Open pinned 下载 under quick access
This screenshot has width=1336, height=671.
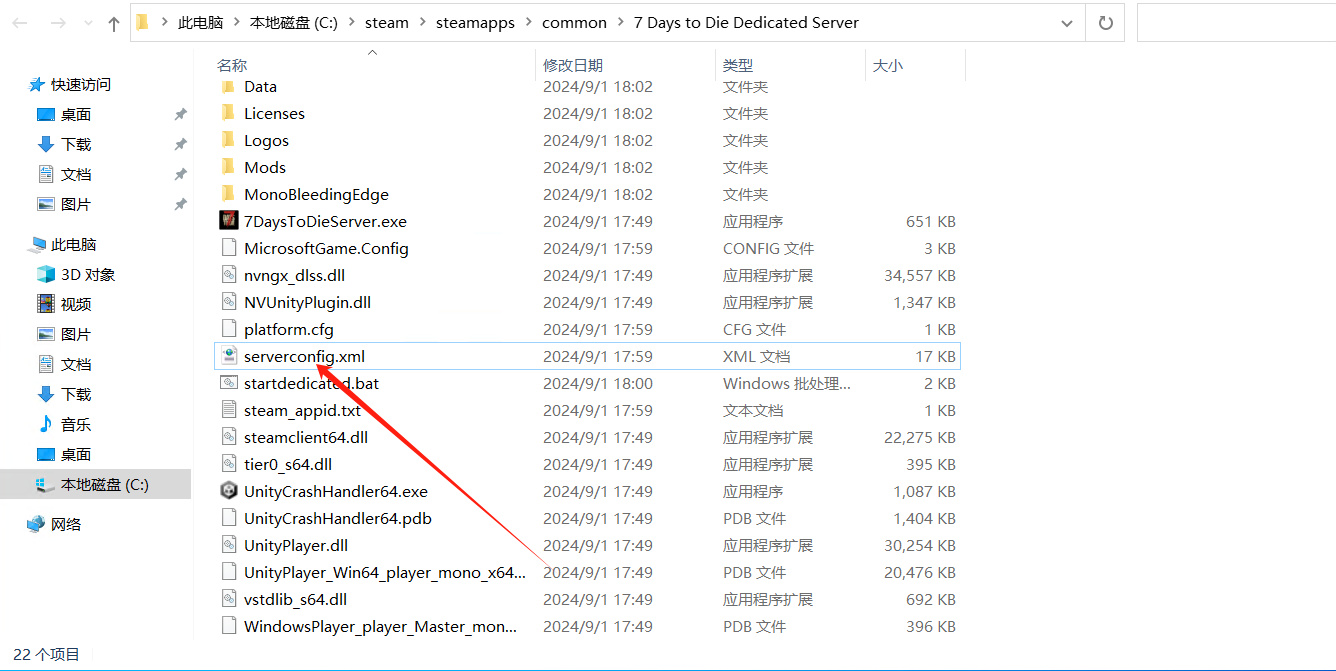click(x=76, y=144)
